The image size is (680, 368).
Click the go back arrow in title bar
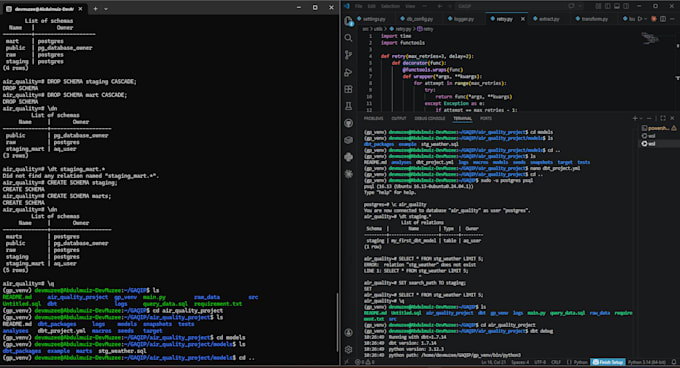439,6
